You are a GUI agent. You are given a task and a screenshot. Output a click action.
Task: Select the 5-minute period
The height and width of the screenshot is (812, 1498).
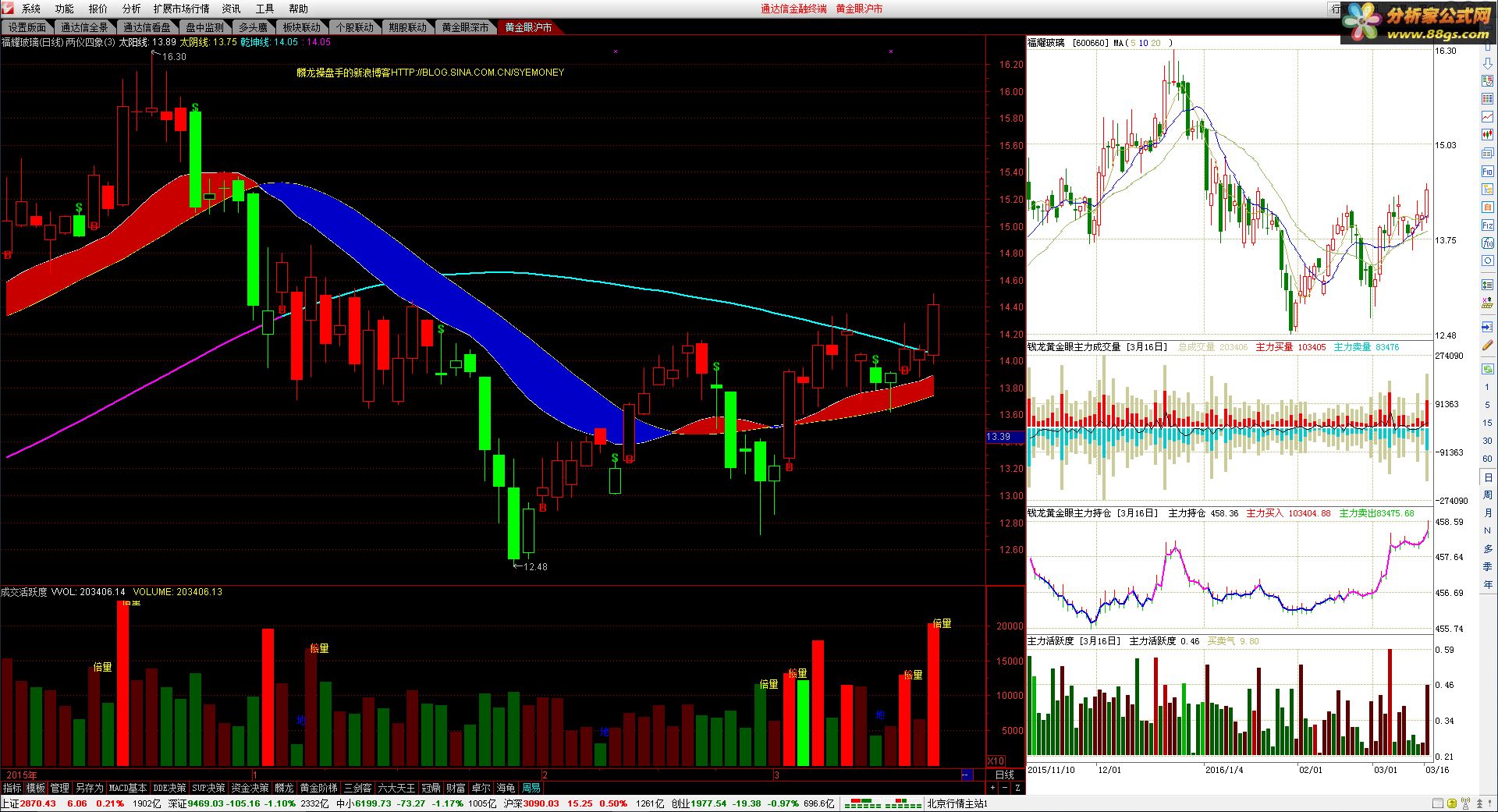tap(1487, 405)
